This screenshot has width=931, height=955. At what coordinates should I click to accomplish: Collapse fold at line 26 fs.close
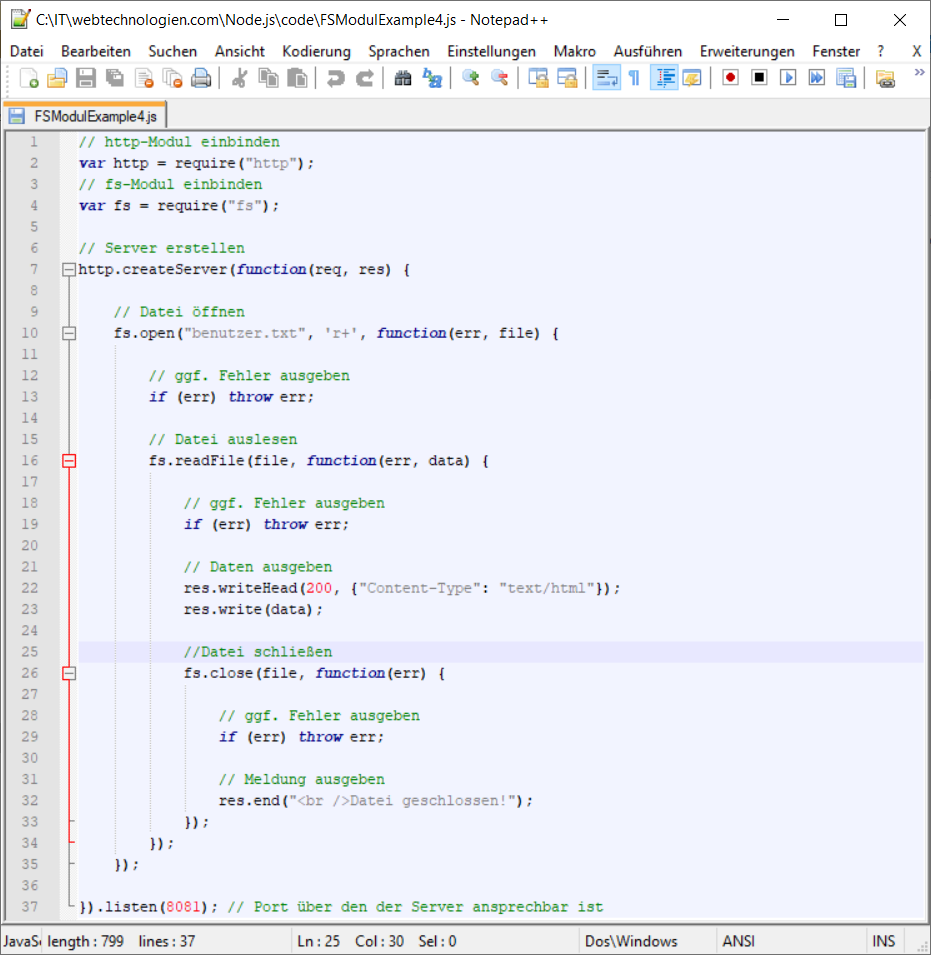coord(69,673)
